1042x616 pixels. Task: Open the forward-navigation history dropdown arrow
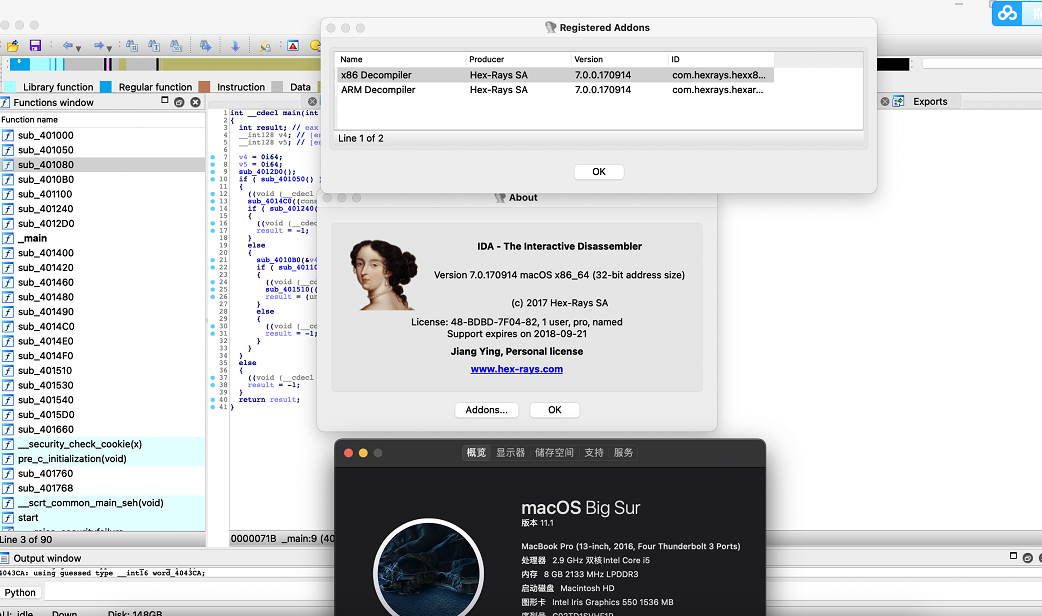coord(109,49)
